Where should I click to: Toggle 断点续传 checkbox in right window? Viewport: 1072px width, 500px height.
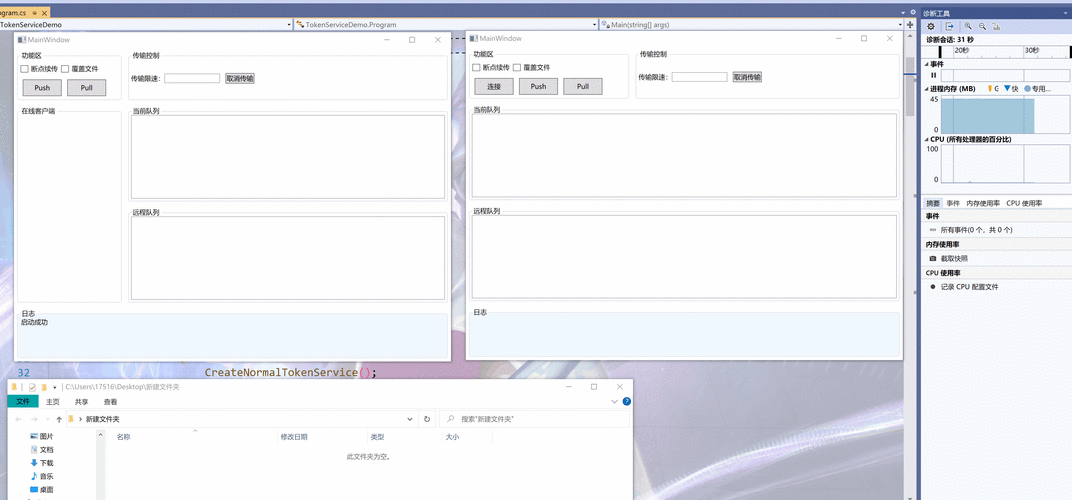point(477,68)
